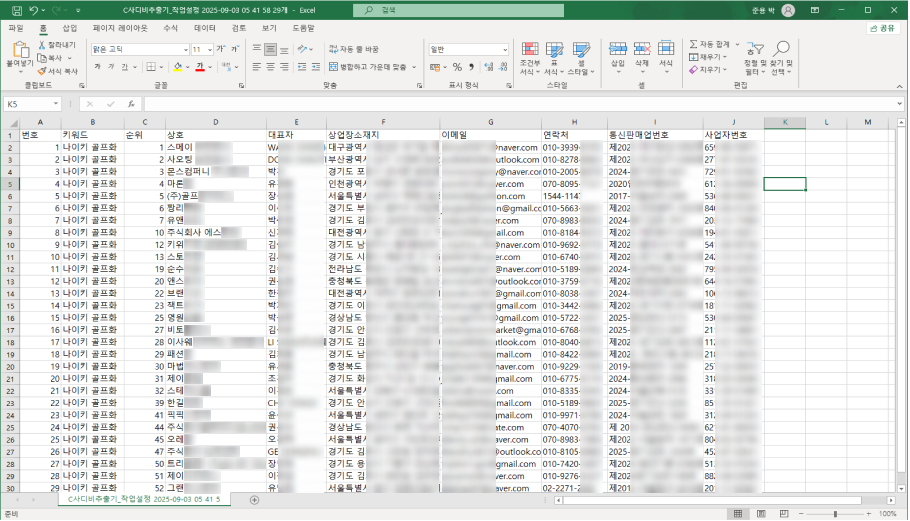910x521 pixels.
Task: Expand the font name dropdown (맑은 고딕)
Action: click(185, 49)
